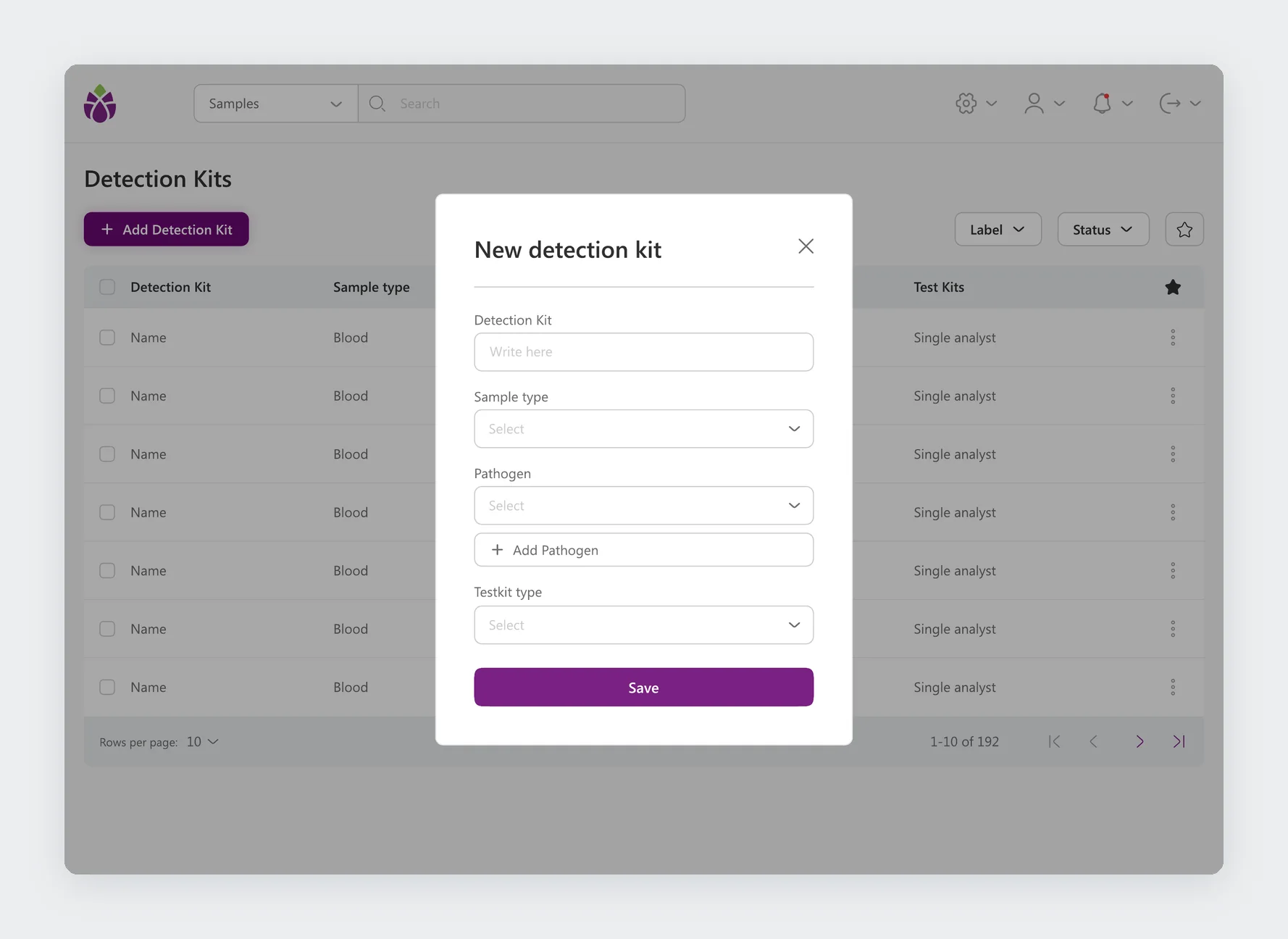Click the Test Kits column header
The image size is (1288, 939).
[939, 287]
